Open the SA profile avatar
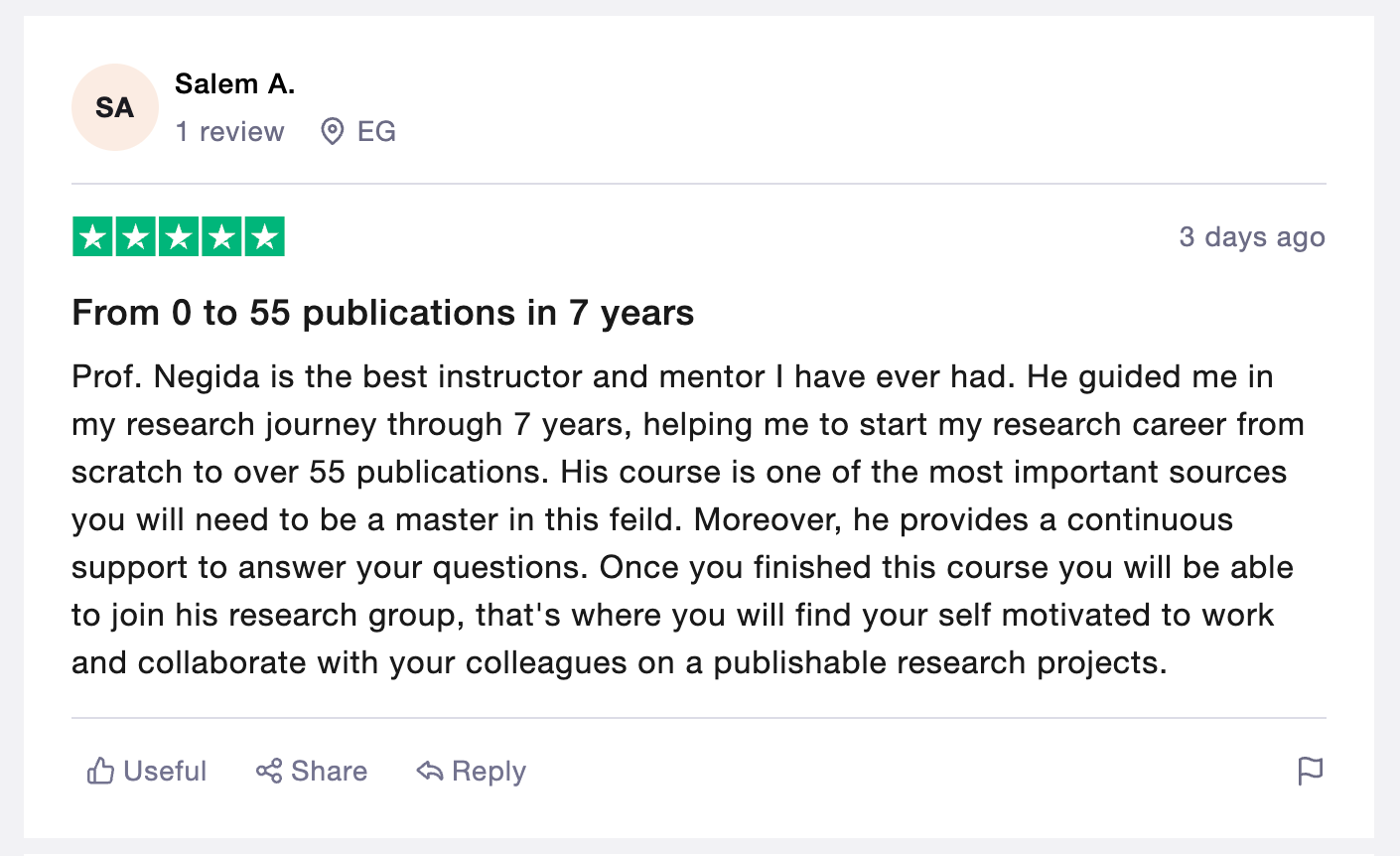 (114, 107)
